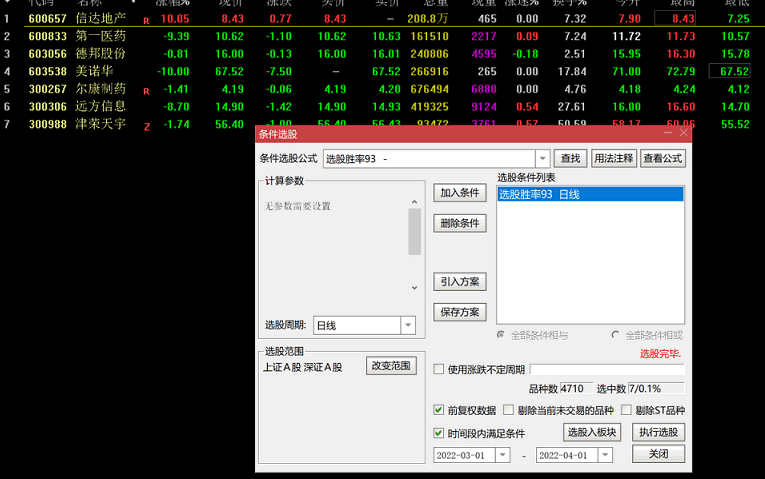Run screening with 执行选股 button
The width and height of the screenshot is (765, 479).
point(658,432)
